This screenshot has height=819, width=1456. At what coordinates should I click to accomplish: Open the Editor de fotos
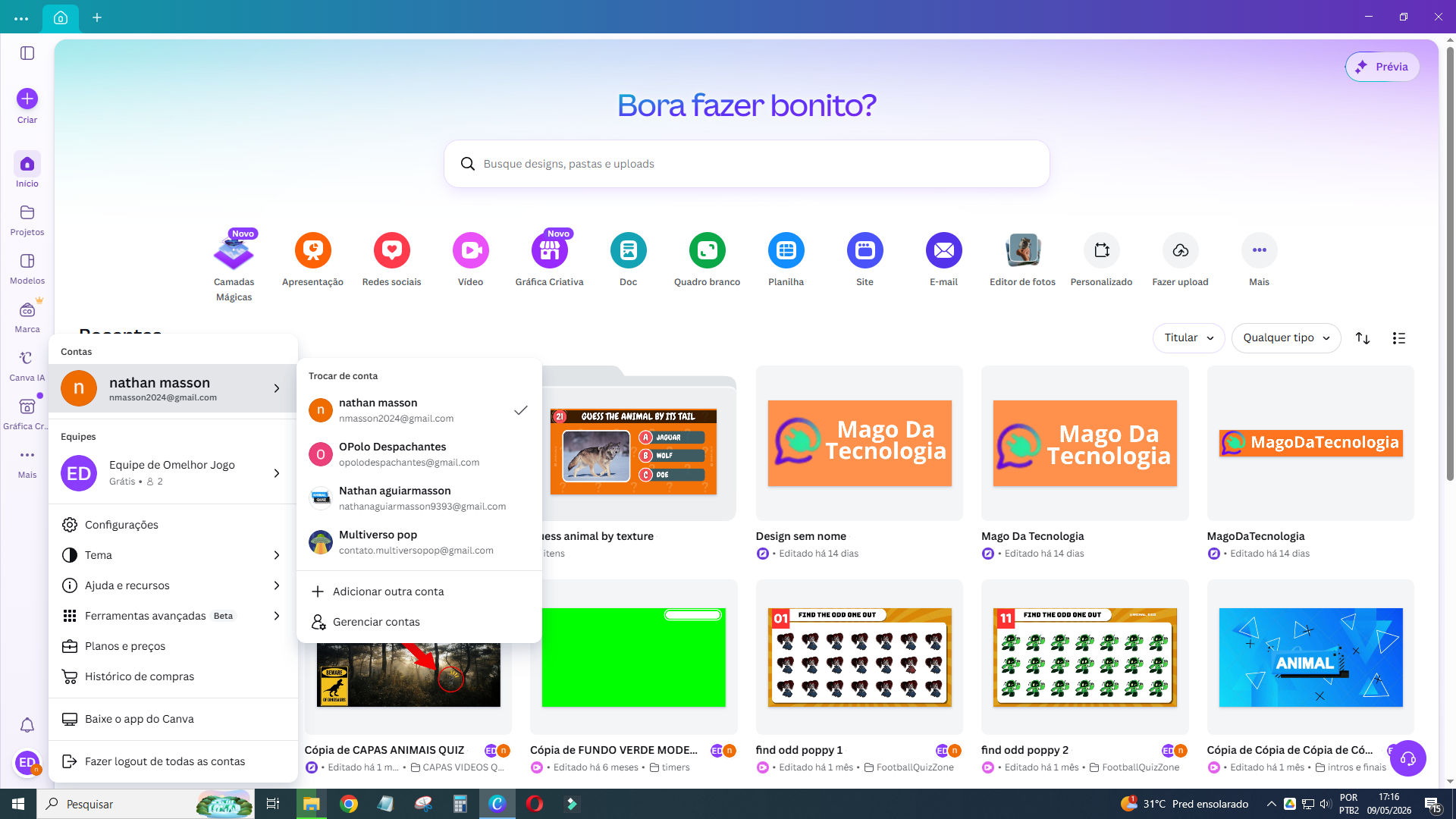pyautogui.click(x=1022, y=259)
